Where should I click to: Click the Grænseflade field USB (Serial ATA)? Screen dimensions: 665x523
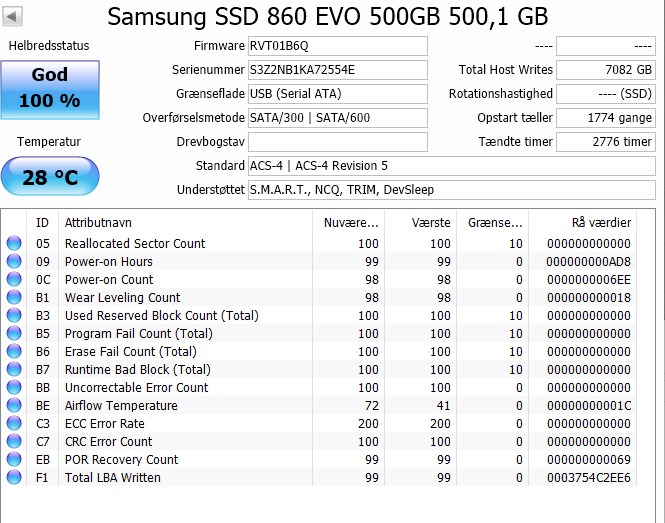[x=338, y=94]
